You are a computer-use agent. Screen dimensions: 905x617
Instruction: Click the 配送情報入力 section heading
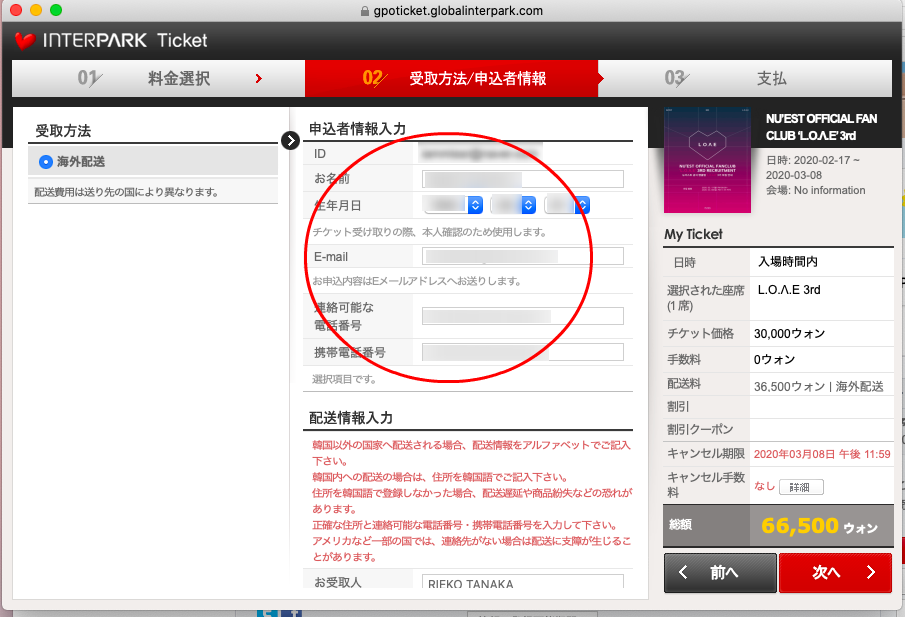tap(351, 418)
